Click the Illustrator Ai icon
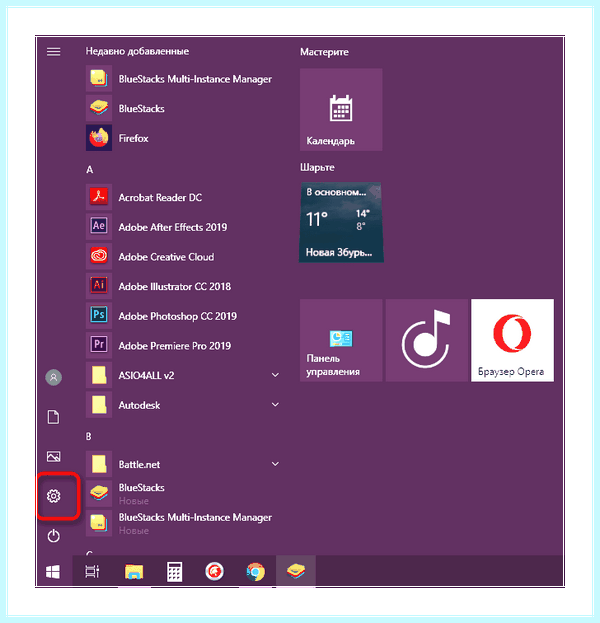 99,286
